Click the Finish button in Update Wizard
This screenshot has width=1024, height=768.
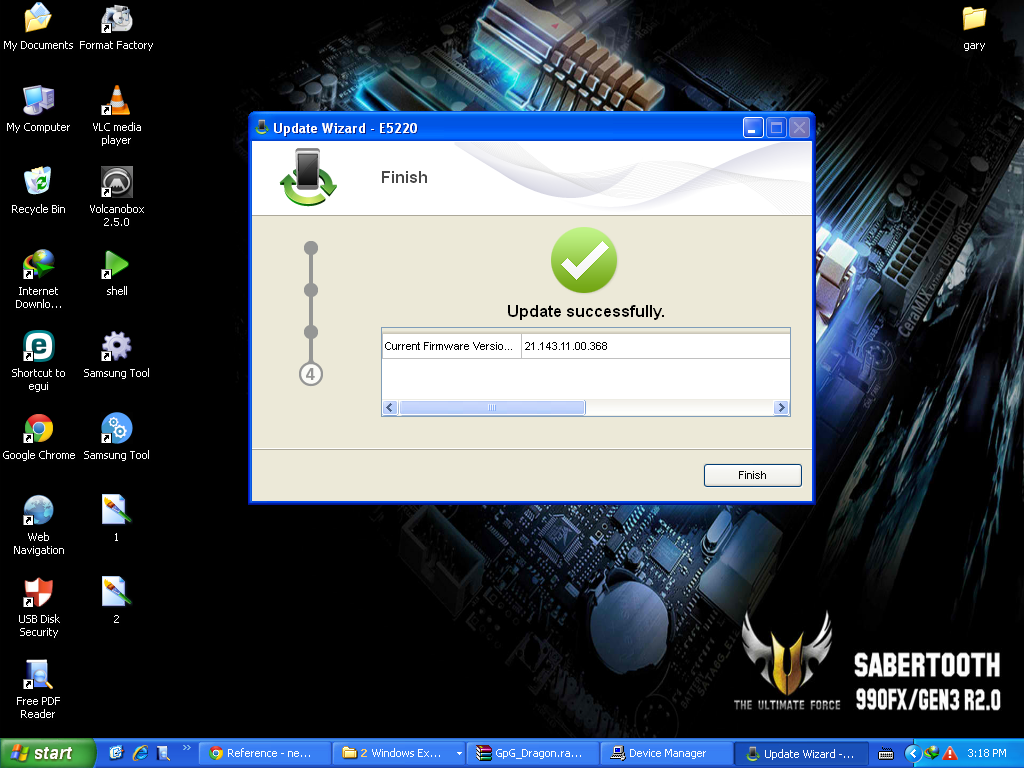752,475
